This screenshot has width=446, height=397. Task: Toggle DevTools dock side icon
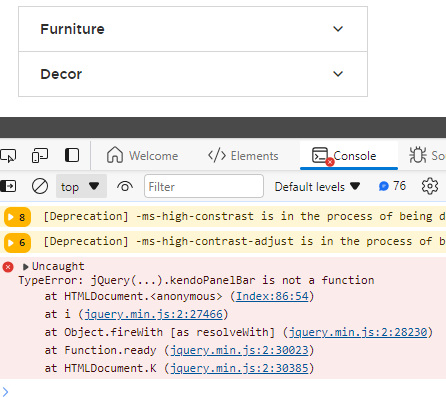[x=72, y=155]
